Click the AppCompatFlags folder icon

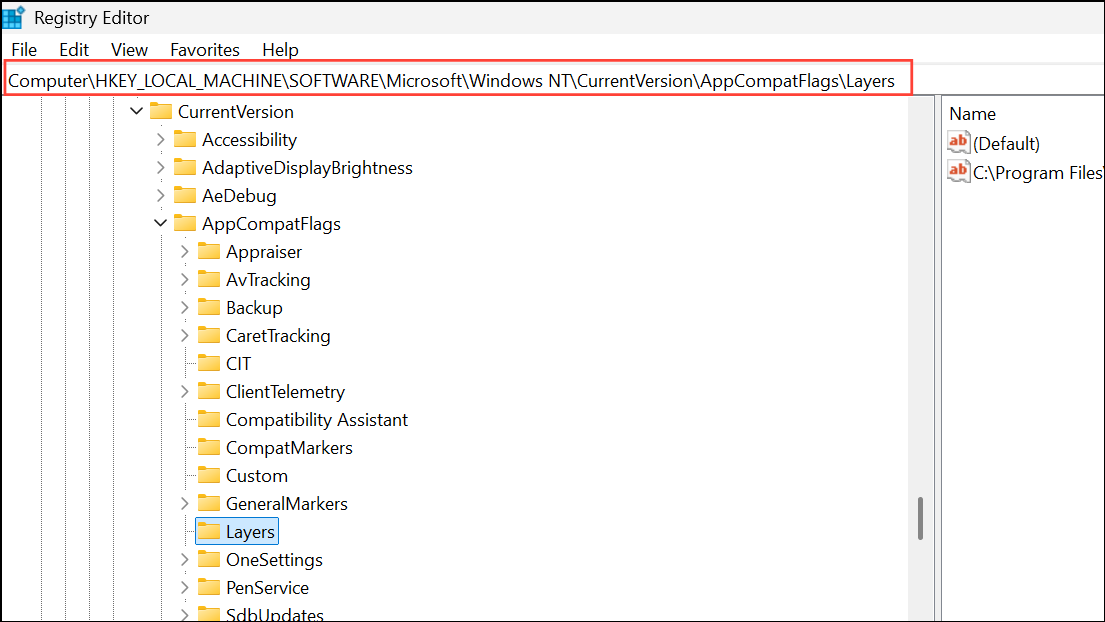coord(187,223)
